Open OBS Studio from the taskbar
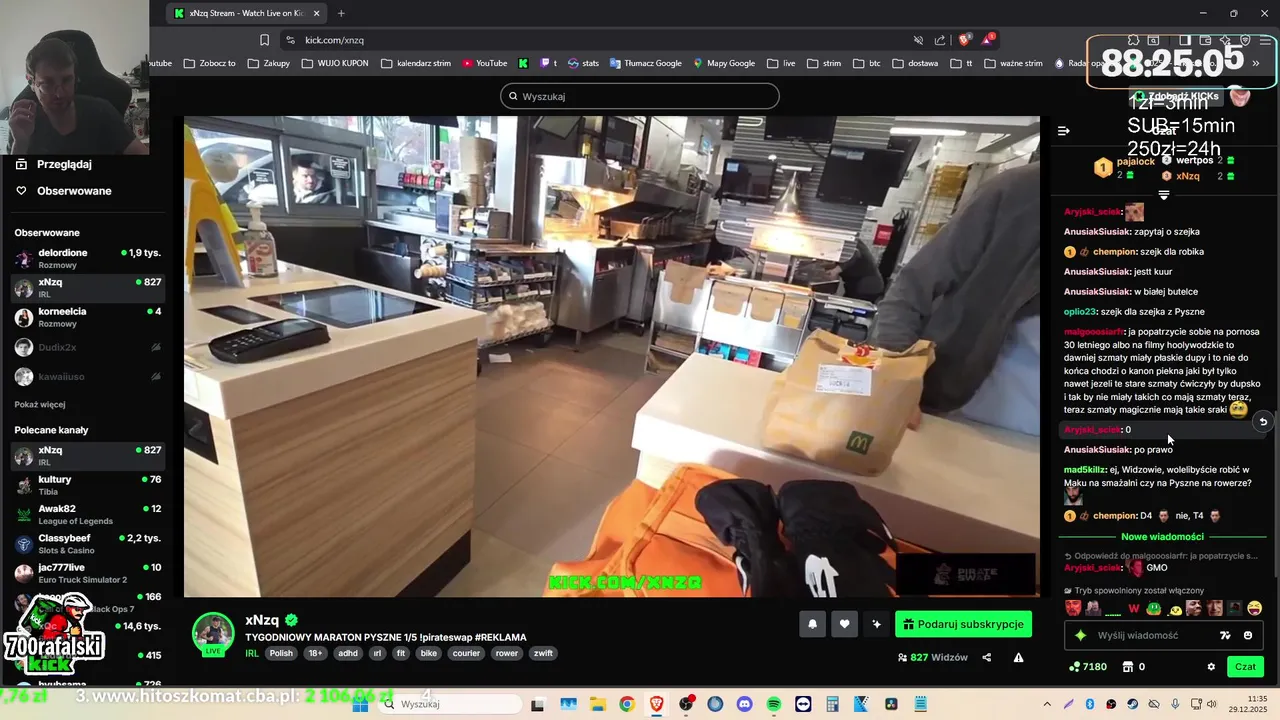The height and width of the screenshot is (720, 1280). (x=685, y=704)
